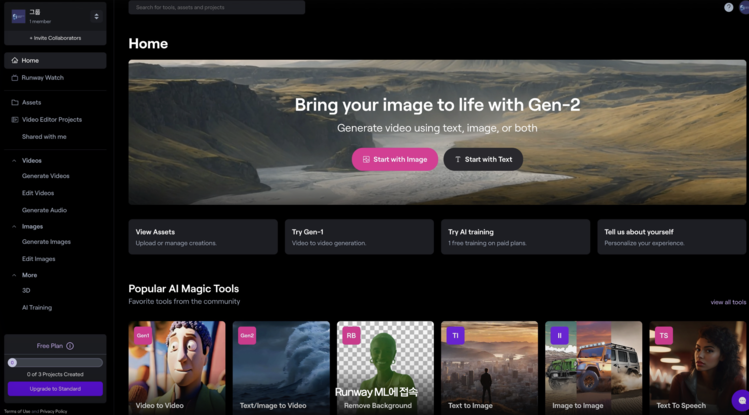The width and height of the screenshot is (749, 415).
Task: Open Text To Speech tool thumbnail
Action: (697, 368)
